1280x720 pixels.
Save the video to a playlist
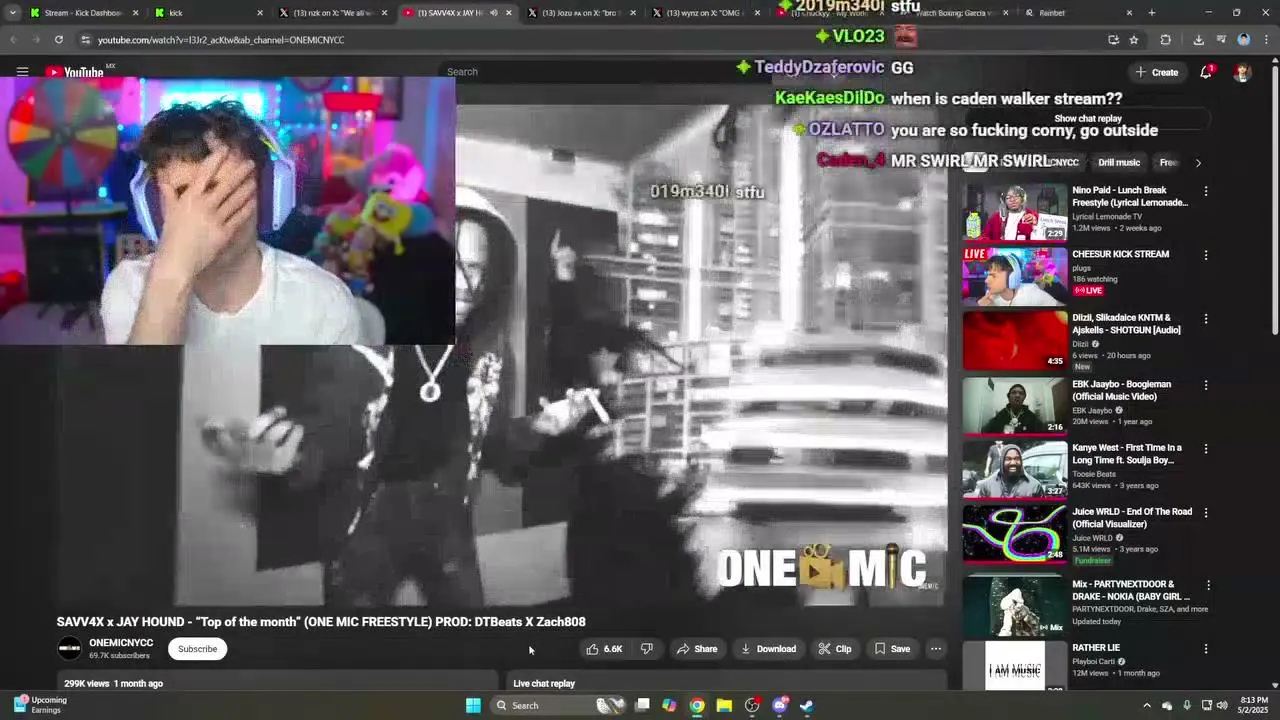[x=892, y=649]
